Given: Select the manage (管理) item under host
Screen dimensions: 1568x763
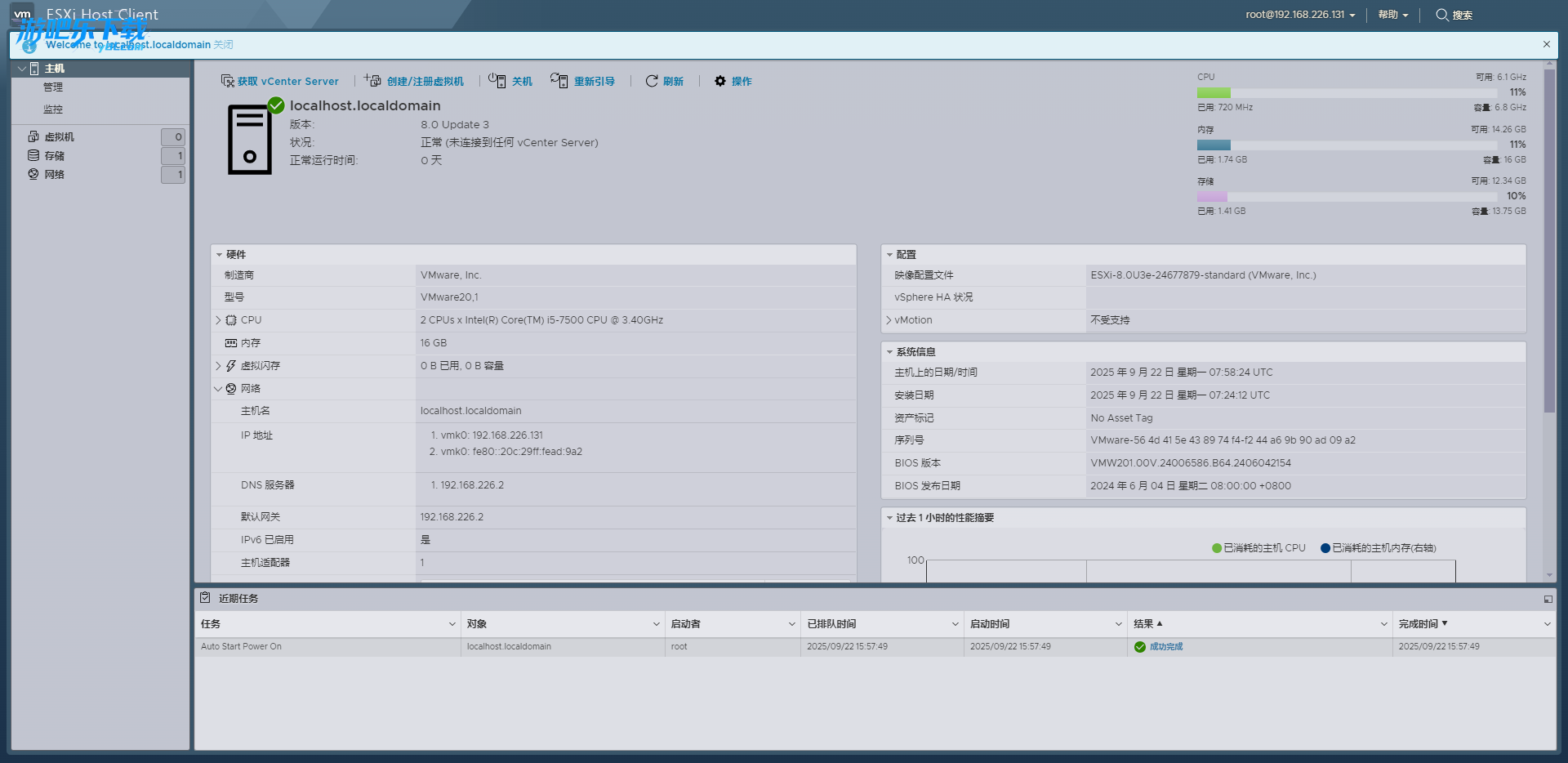Looking at the screenshot, I should click(x=53, y=87).
